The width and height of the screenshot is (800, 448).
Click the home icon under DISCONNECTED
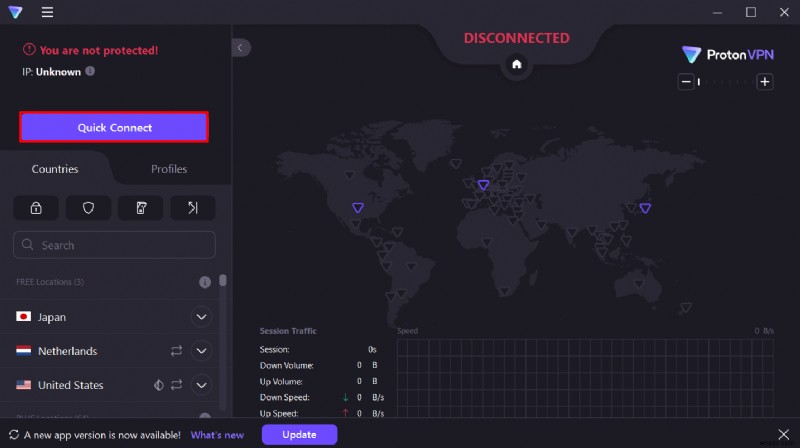[517, 64]
